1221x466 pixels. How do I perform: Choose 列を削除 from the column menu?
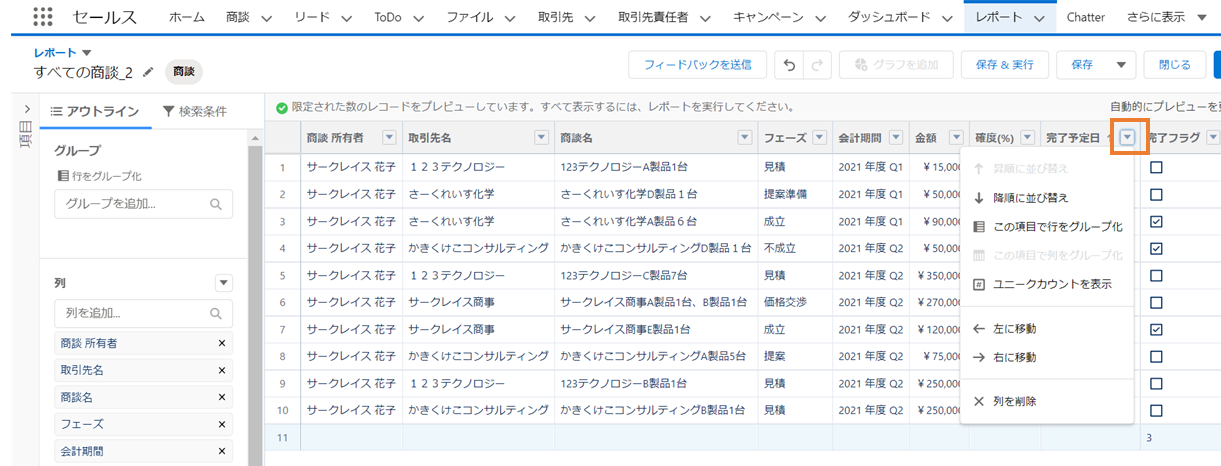point(1014,401)
